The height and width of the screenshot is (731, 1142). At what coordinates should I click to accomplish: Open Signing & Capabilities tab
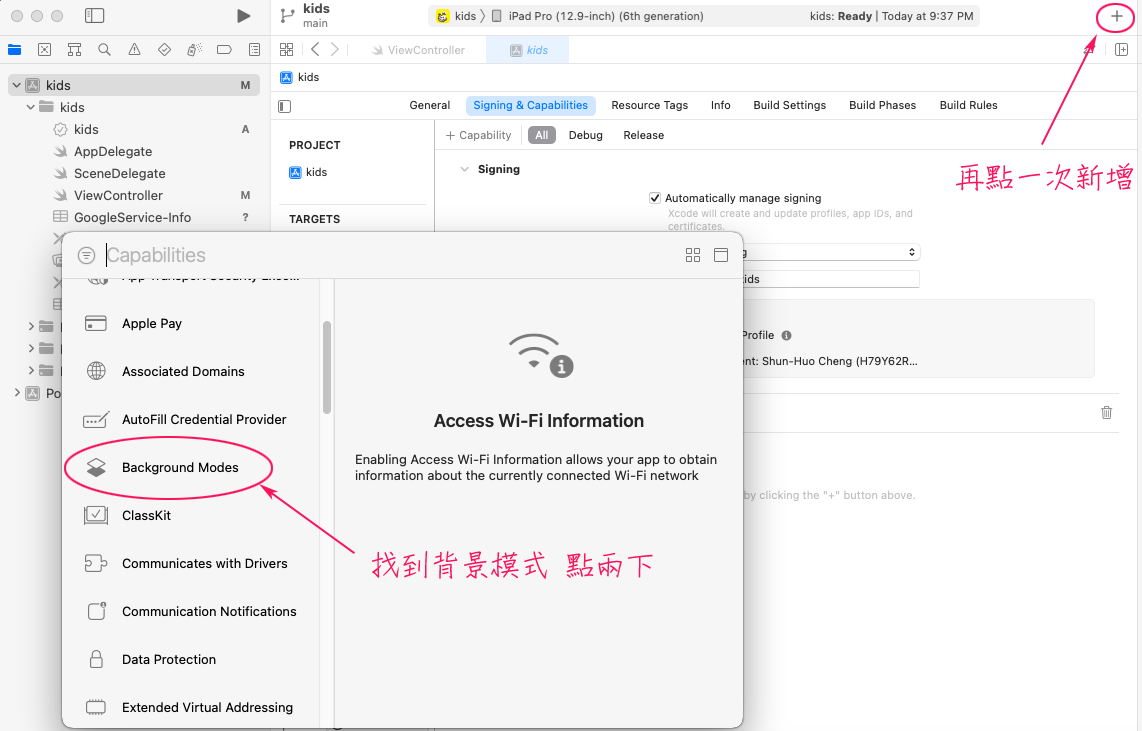click(x=530, y=106)
